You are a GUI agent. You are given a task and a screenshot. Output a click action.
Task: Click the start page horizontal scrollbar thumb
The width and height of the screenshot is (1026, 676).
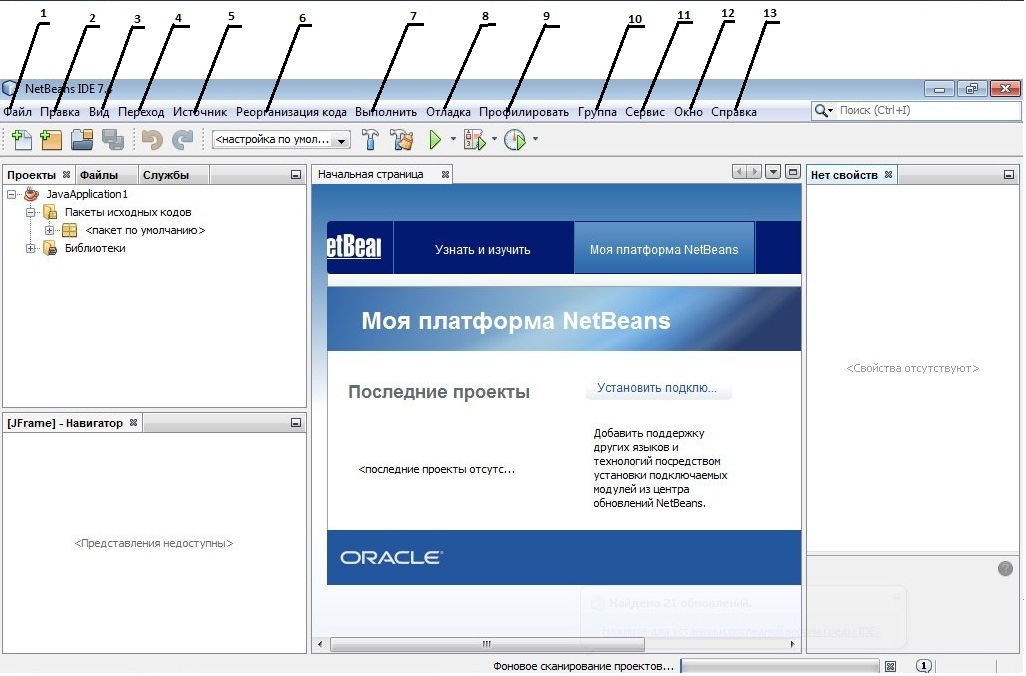pos(487,645)
